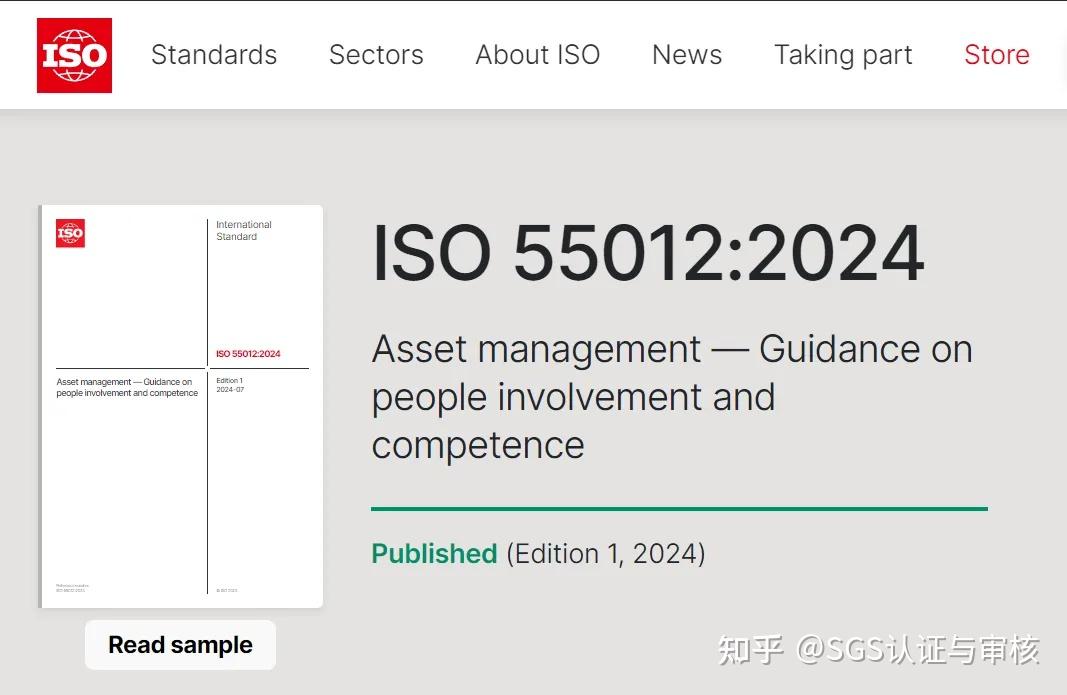Open the Store section
This screenshot has width=1067, height=695.
[x=996, y=55]
